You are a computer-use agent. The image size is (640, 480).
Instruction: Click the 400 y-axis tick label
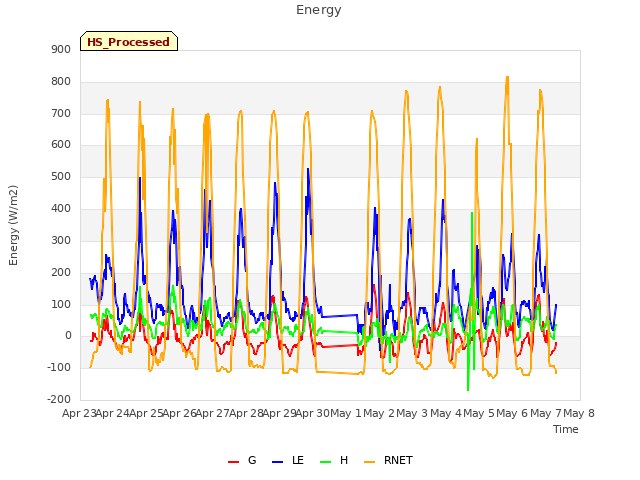(x=61, y=209)
